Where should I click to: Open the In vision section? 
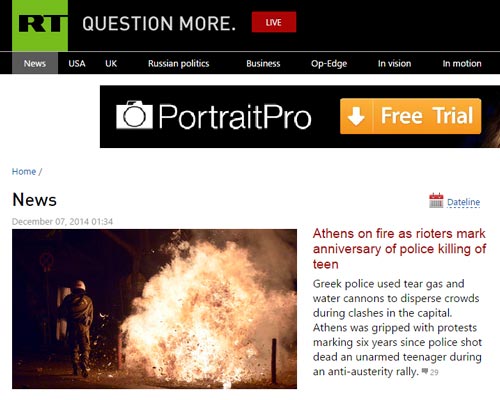click(x=394, y=63)
